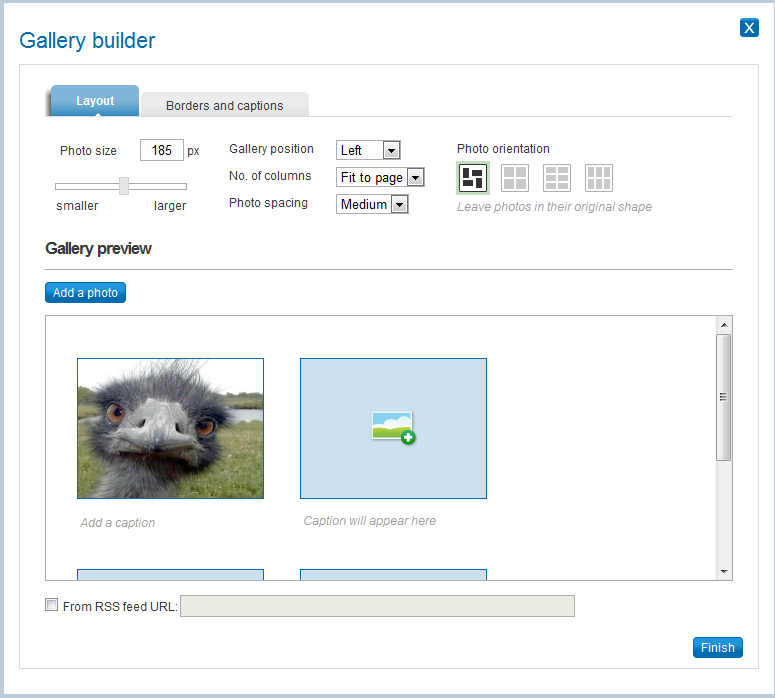Viewport: 775px width, 698px height.
Task: Enable the From RSS feed URL checkbox
Action: pyautogui.click(x=52, y=605)
